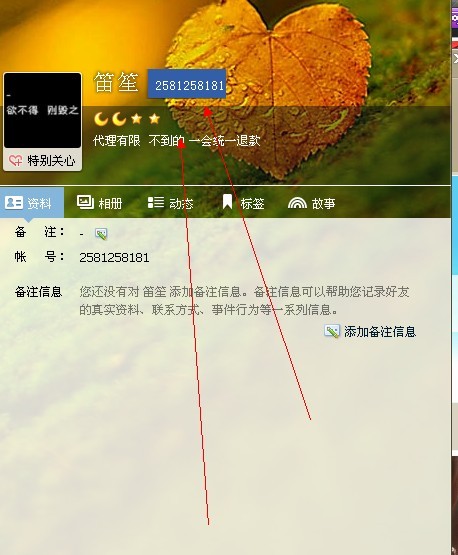The height and width of the screenshot is (555, 458).
Task: Click the first moon level icon
Action: [x=101, y=119]
